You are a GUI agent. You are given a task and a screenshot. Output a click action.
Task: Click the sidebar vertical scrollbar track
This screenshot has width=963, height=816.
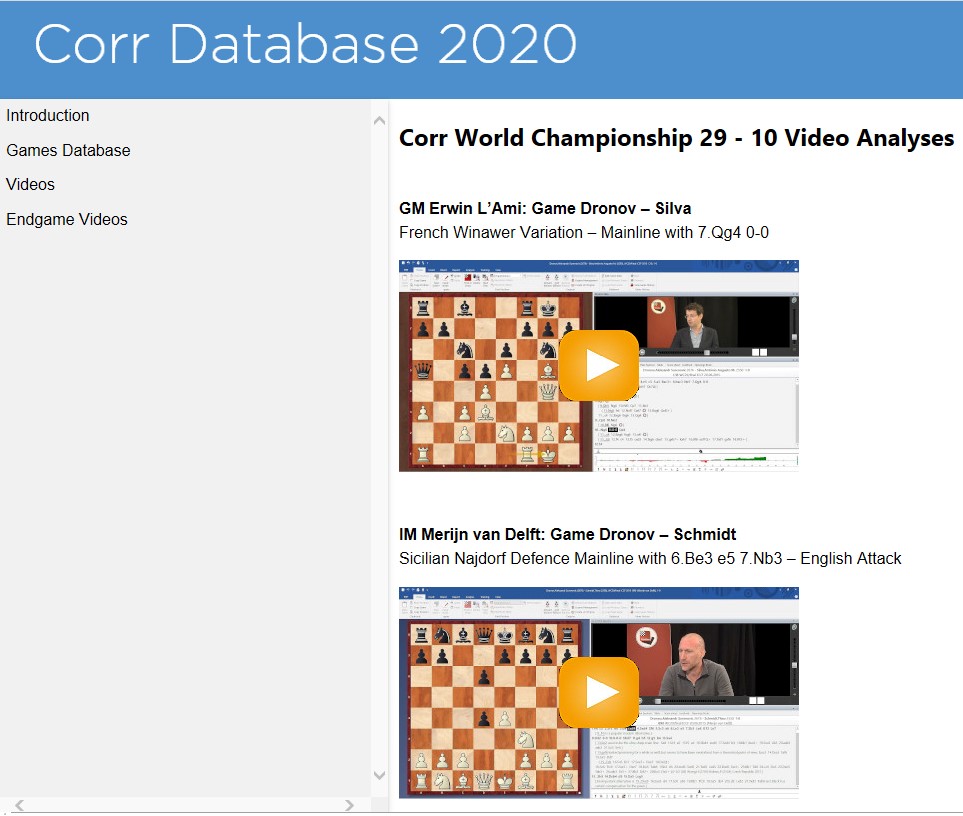coord(379,450)
